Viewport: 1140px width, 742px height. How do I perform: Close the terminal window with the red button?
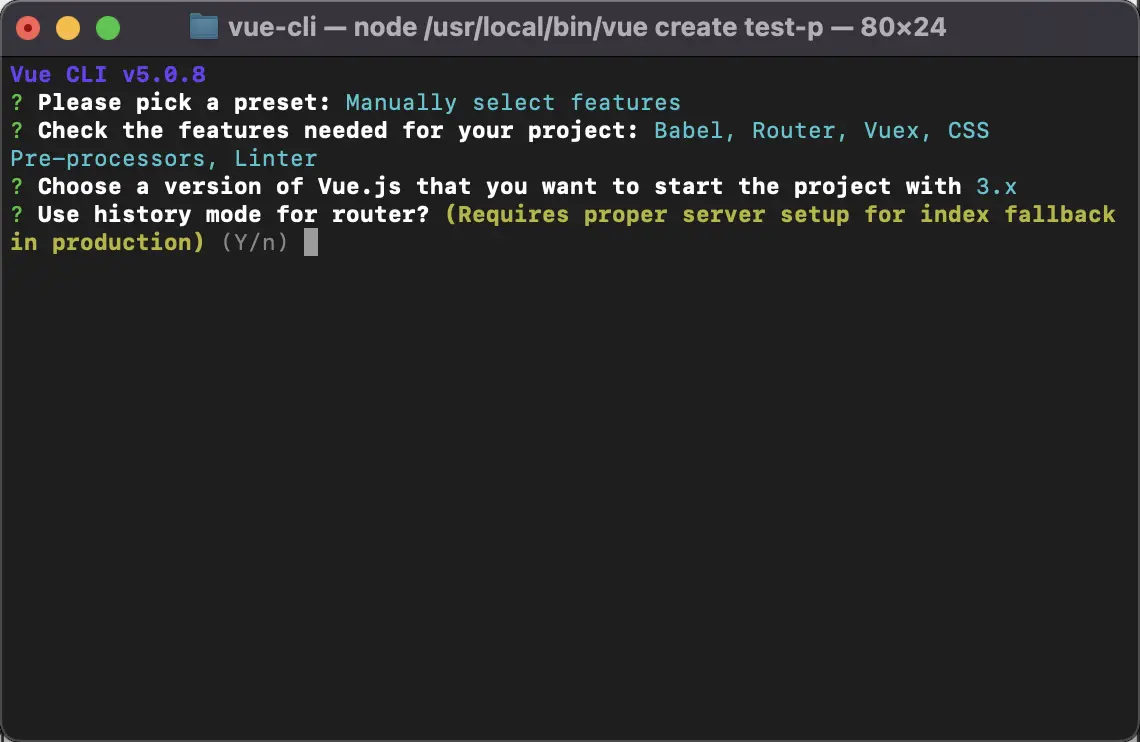point(28,28)
